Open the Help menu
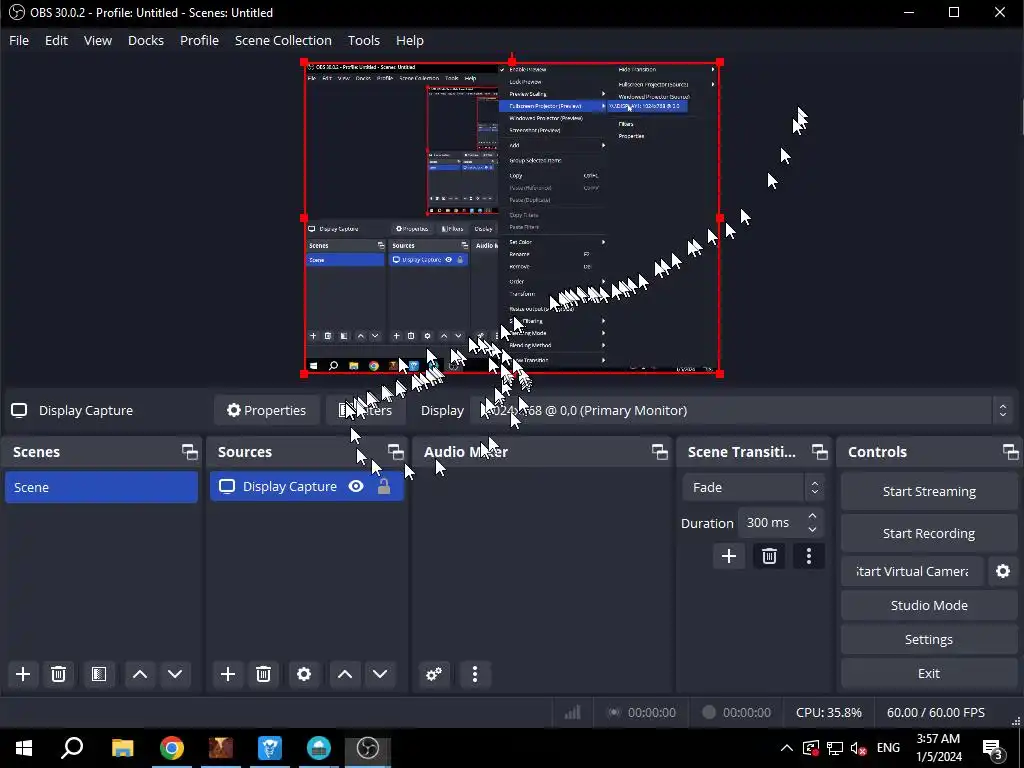The width and height of the screenshot is (1024, 768). [x=409, y=40]
